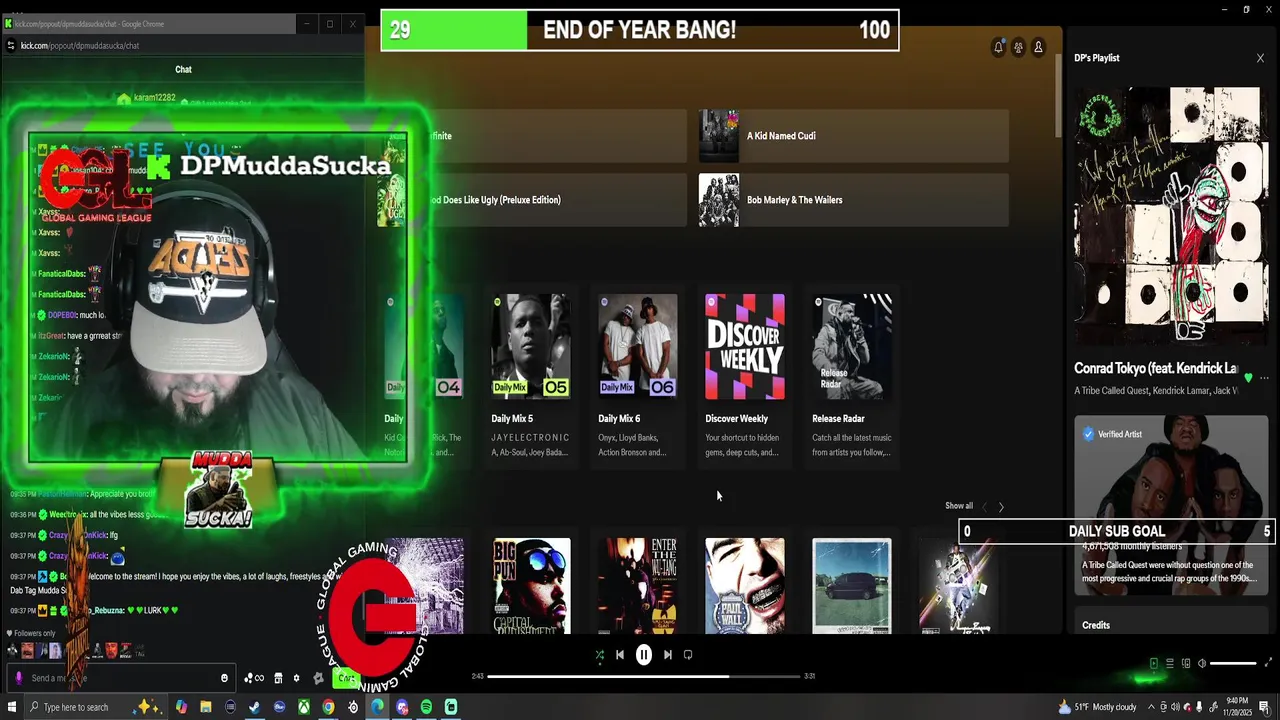1280x720 pixels.
Task: Open the emoji picker in Kick chat
Action: (224, 678)
